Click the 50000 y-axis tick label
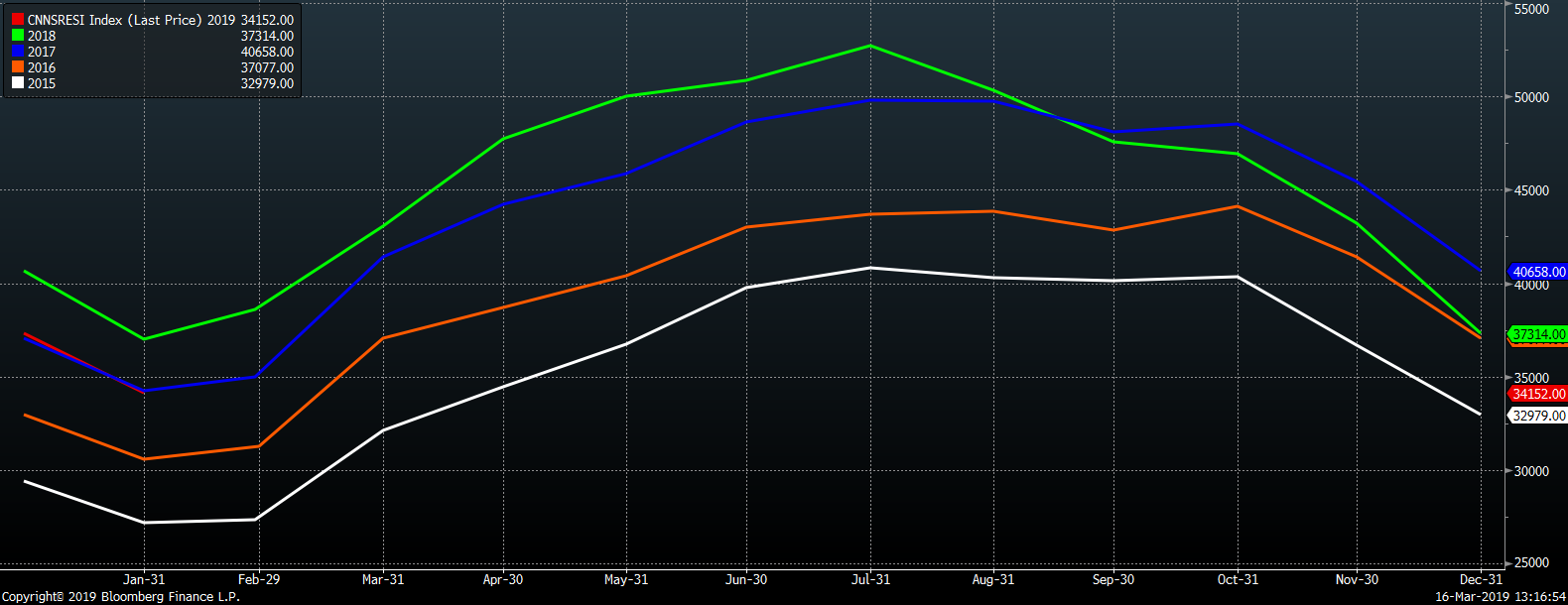Image resolution: width=1568 pixels, height=605 pixels. tap(1531, 97)
